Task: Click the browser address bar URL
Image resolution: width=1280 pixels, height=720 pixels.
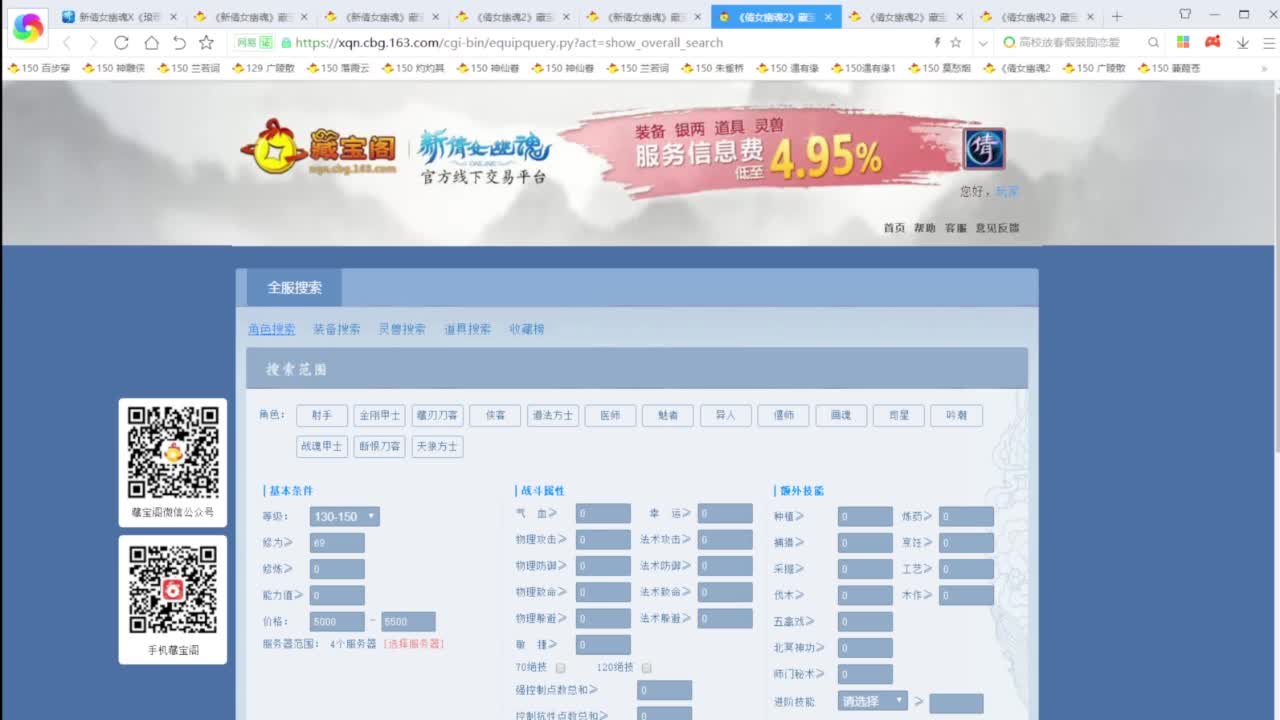Action: coord(509,42)
